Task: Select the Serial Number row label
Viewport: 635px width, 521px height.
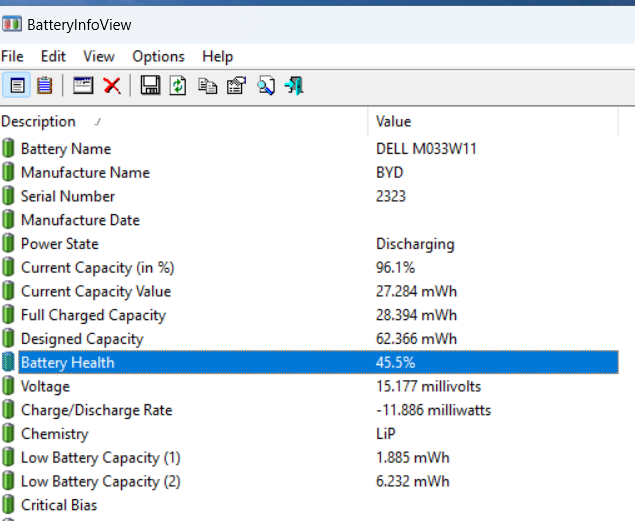Action: tap(68, 196)
